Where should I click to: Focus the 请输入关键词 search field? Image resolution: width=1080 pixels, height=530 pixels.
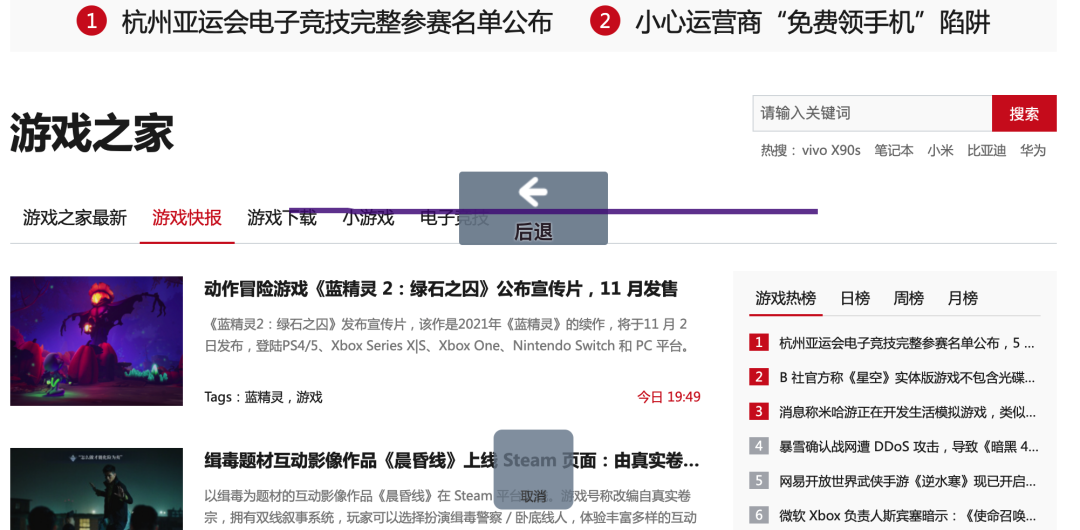coord(872,113)
